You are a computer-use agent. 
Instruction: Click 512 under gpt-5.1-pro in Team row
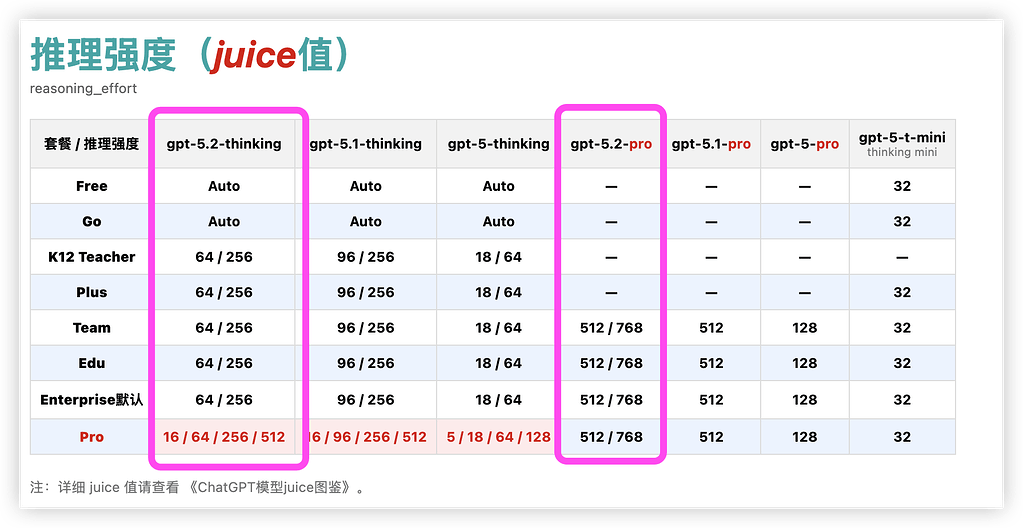point(711,328)
